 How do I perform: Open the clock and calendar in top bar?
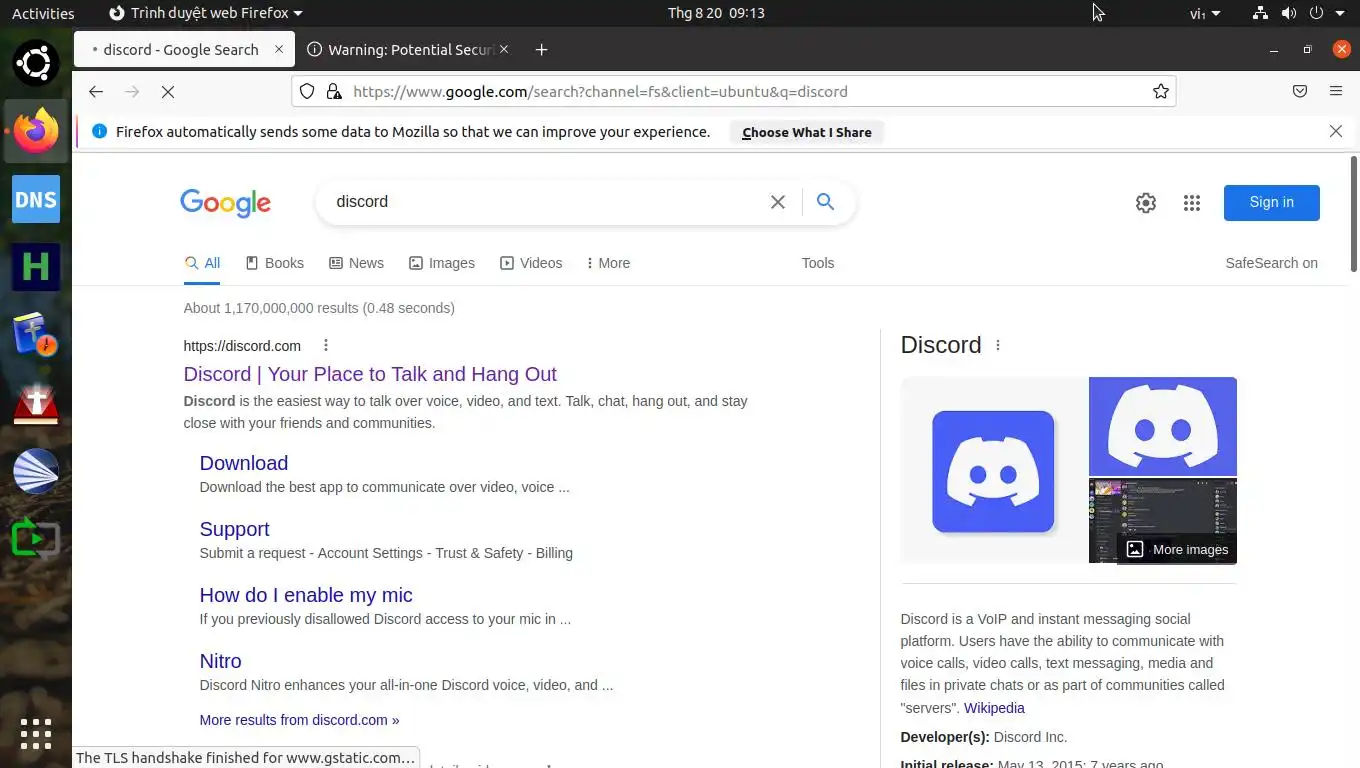coord(716,13)
